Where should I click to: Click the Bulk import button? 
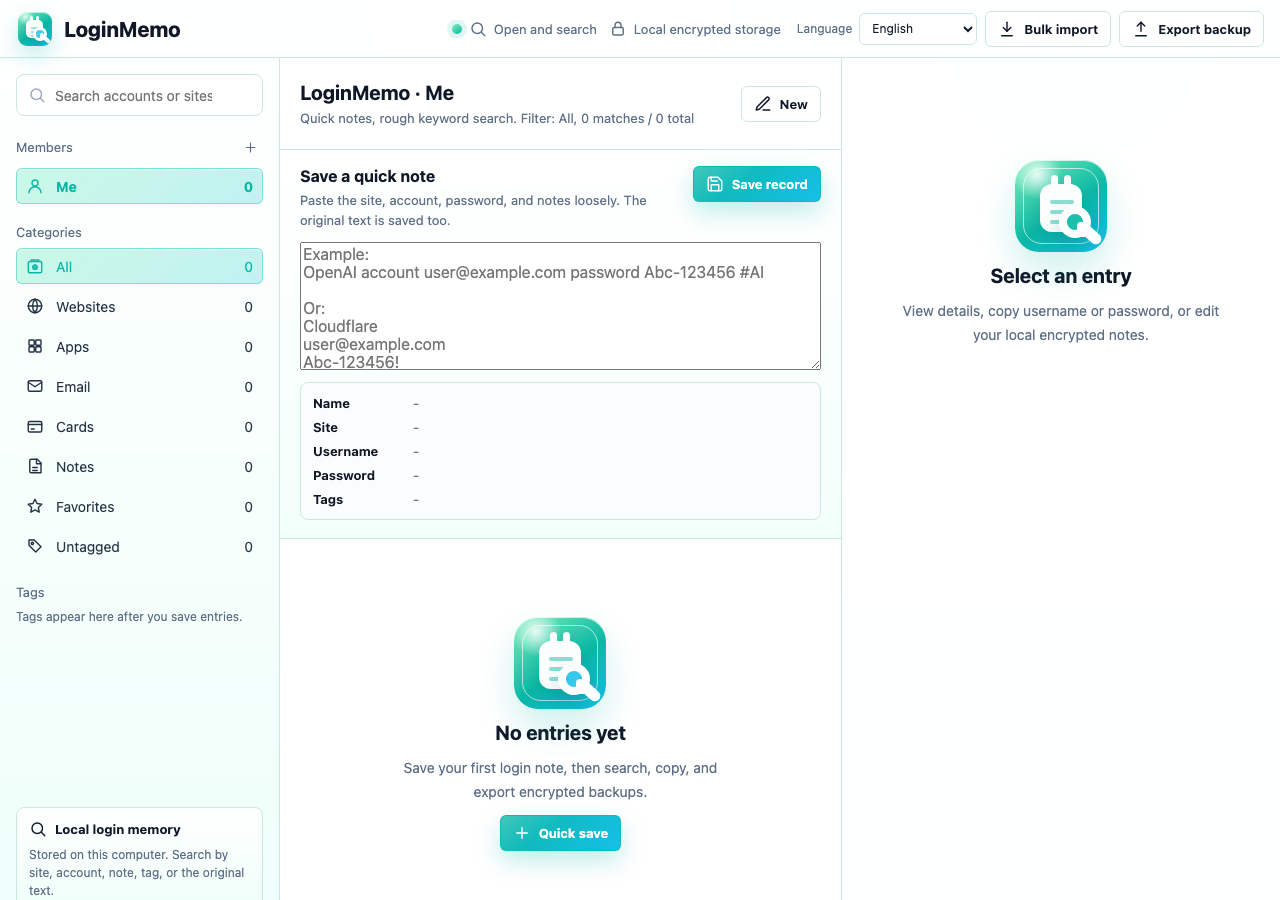click(1048, 29)
